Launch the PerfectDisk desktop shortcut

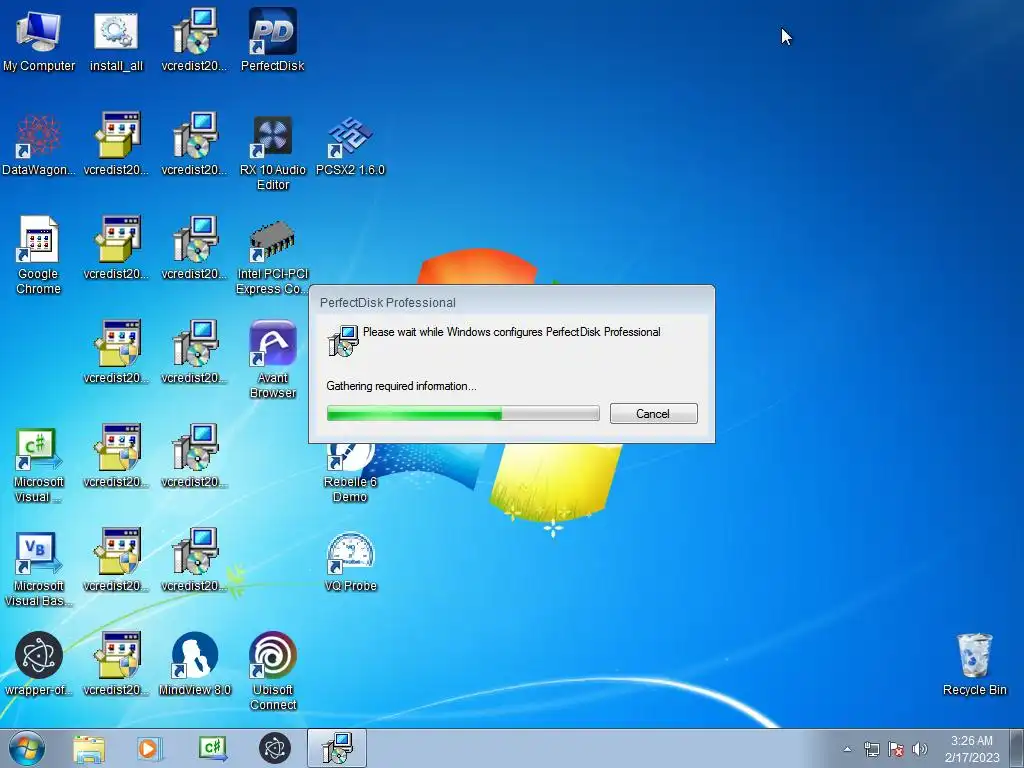pyautogui.click(x=272, y=39)
